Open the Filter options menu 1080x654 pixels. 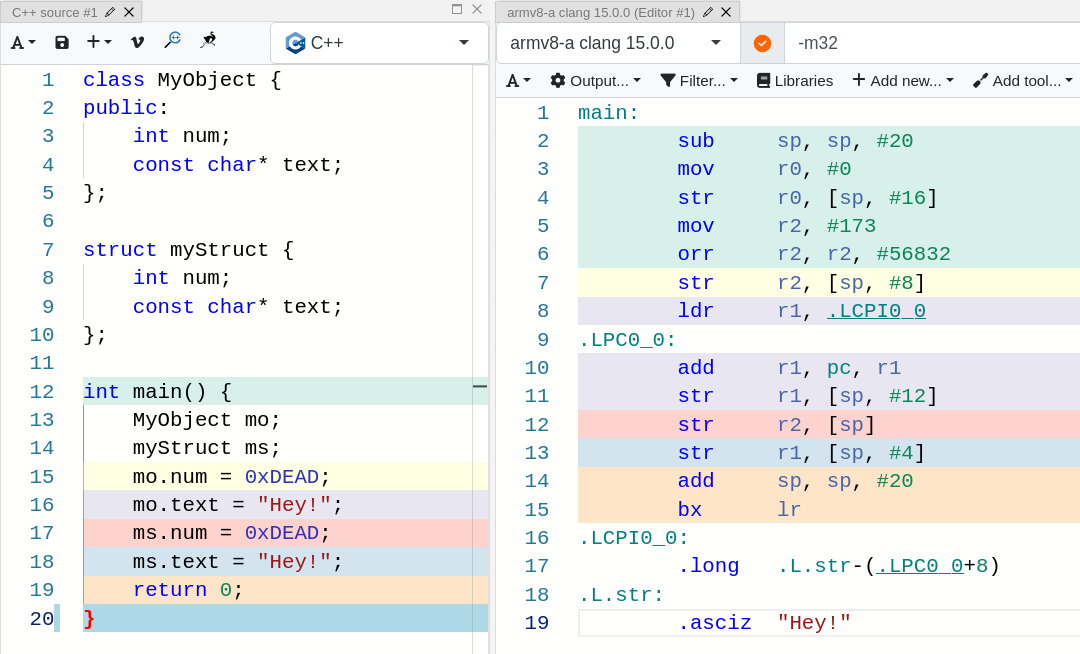699,80
